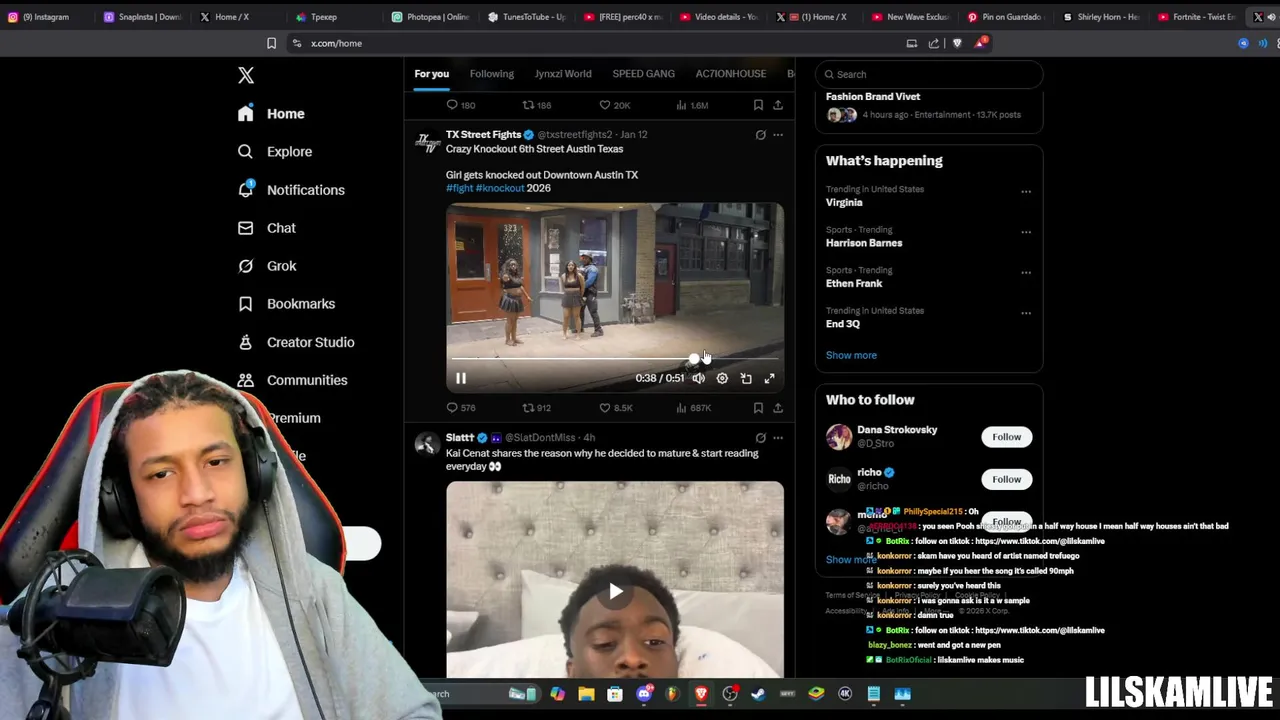Click the X logo in the sidebar
Screen dimensions: 1280x720
pyautogui.click(x=246, y=75)
